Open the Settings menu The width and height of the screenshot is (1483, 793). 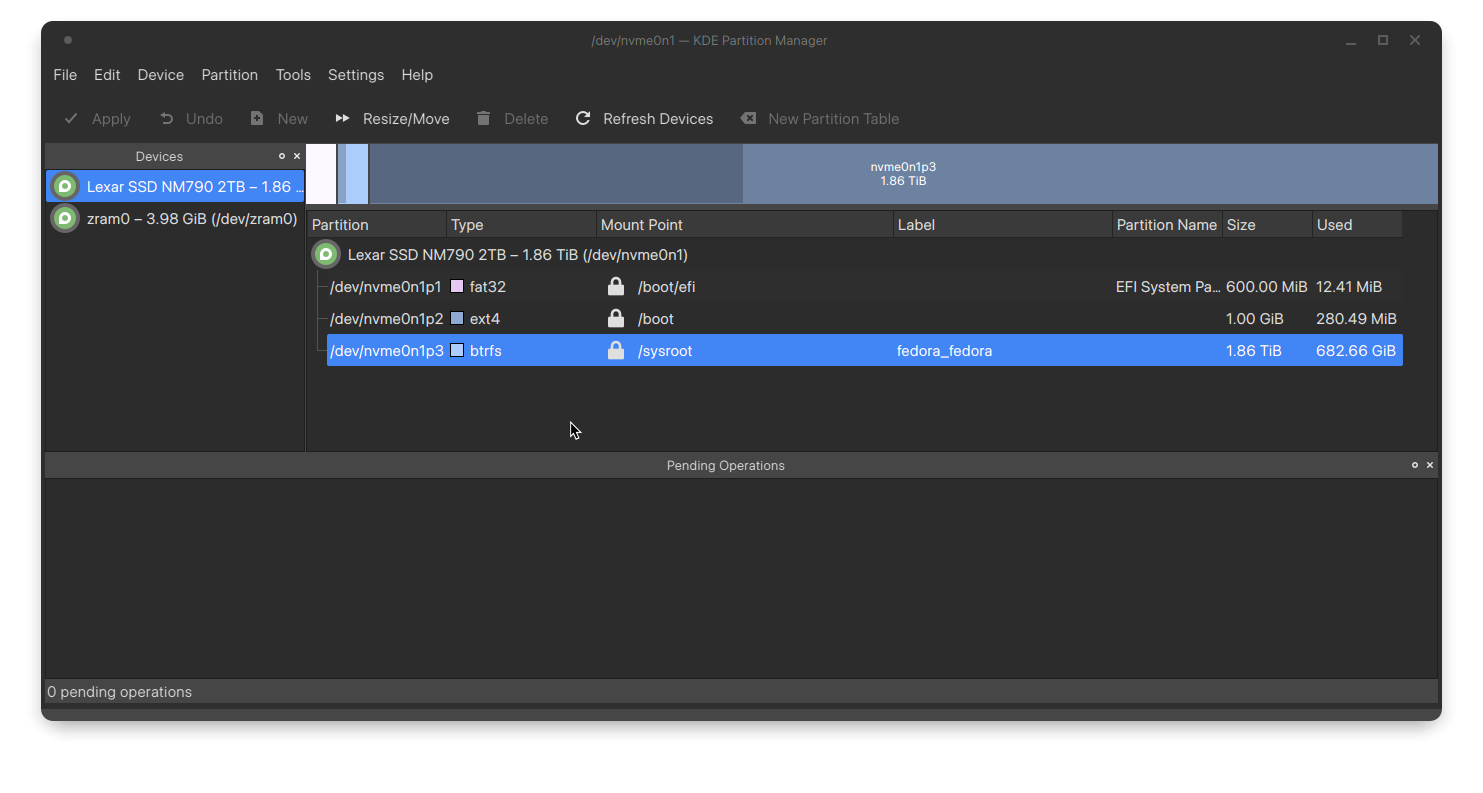(356, 75)
